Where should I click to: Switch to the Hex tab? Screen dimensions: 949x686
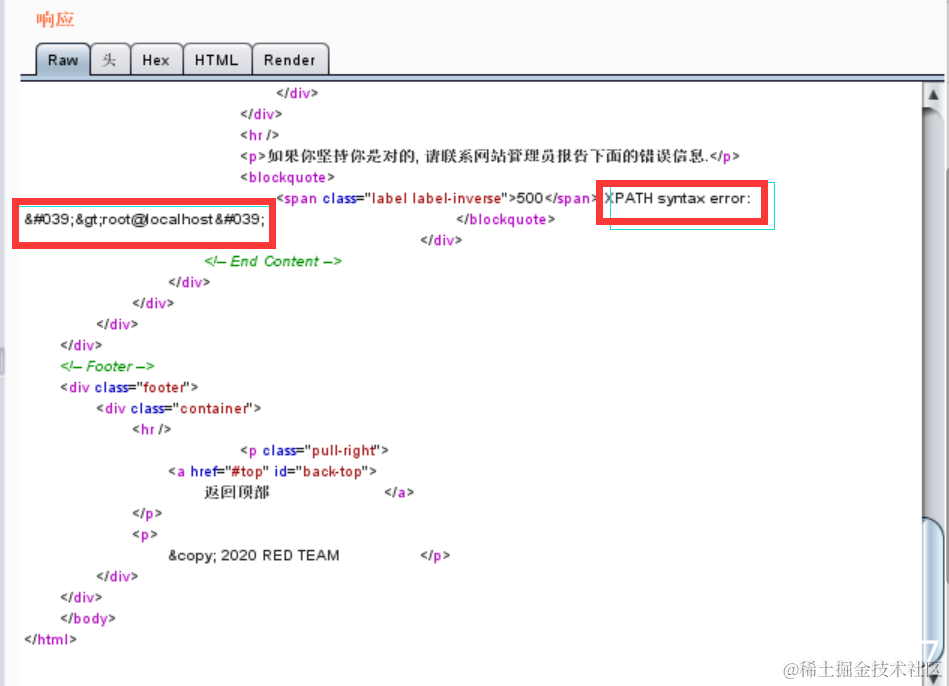[x=156, y=60]
